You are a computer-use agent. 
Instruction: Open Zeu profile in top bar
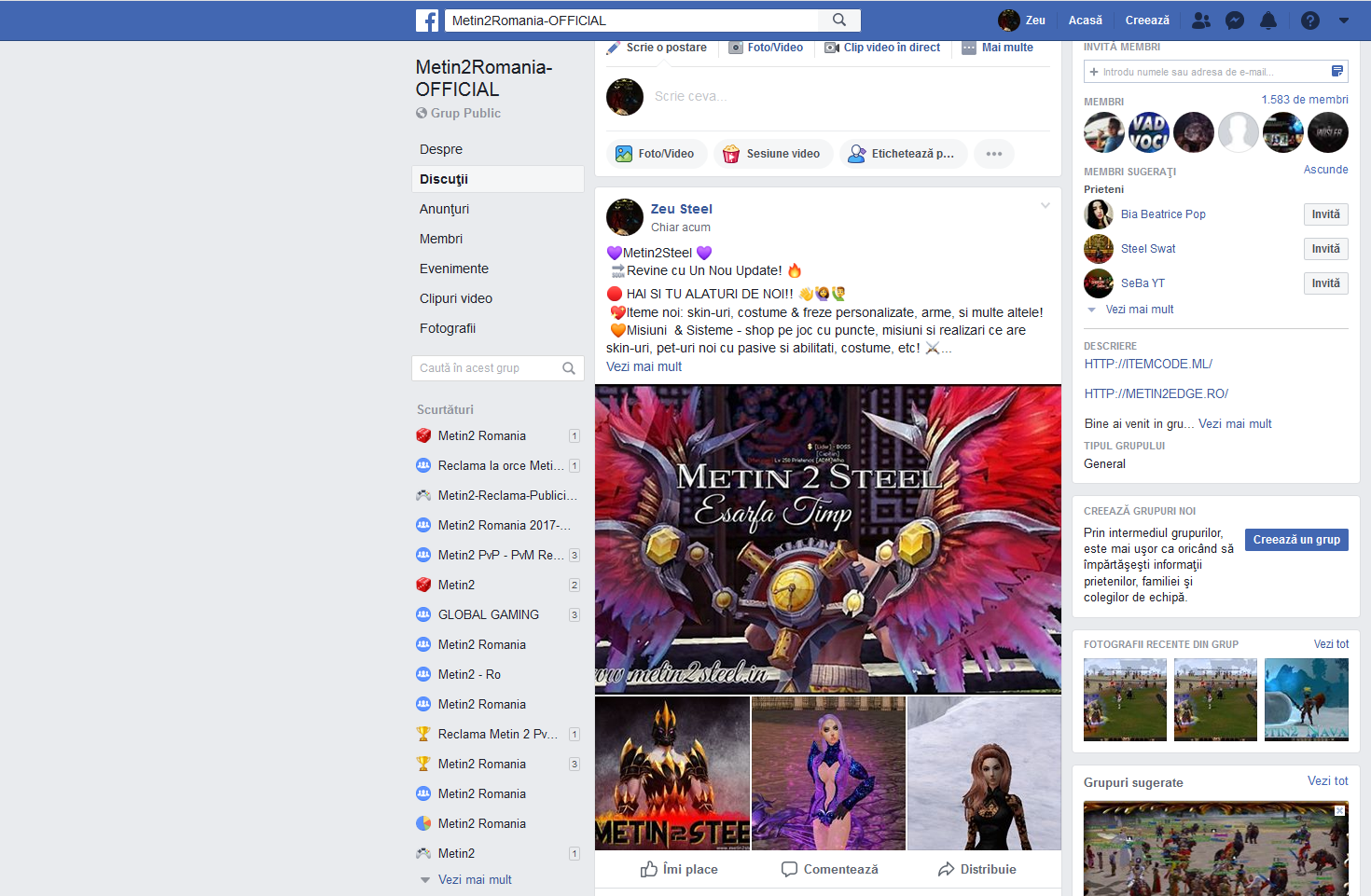click(1022, 21)
